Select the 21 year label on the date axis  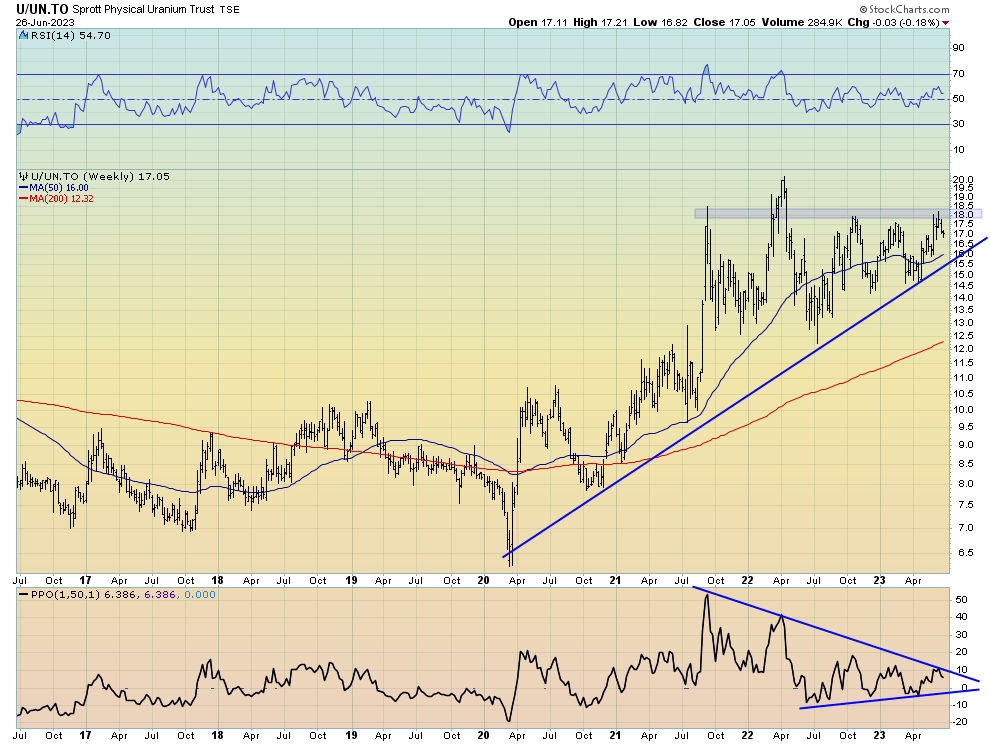(616, 580)
